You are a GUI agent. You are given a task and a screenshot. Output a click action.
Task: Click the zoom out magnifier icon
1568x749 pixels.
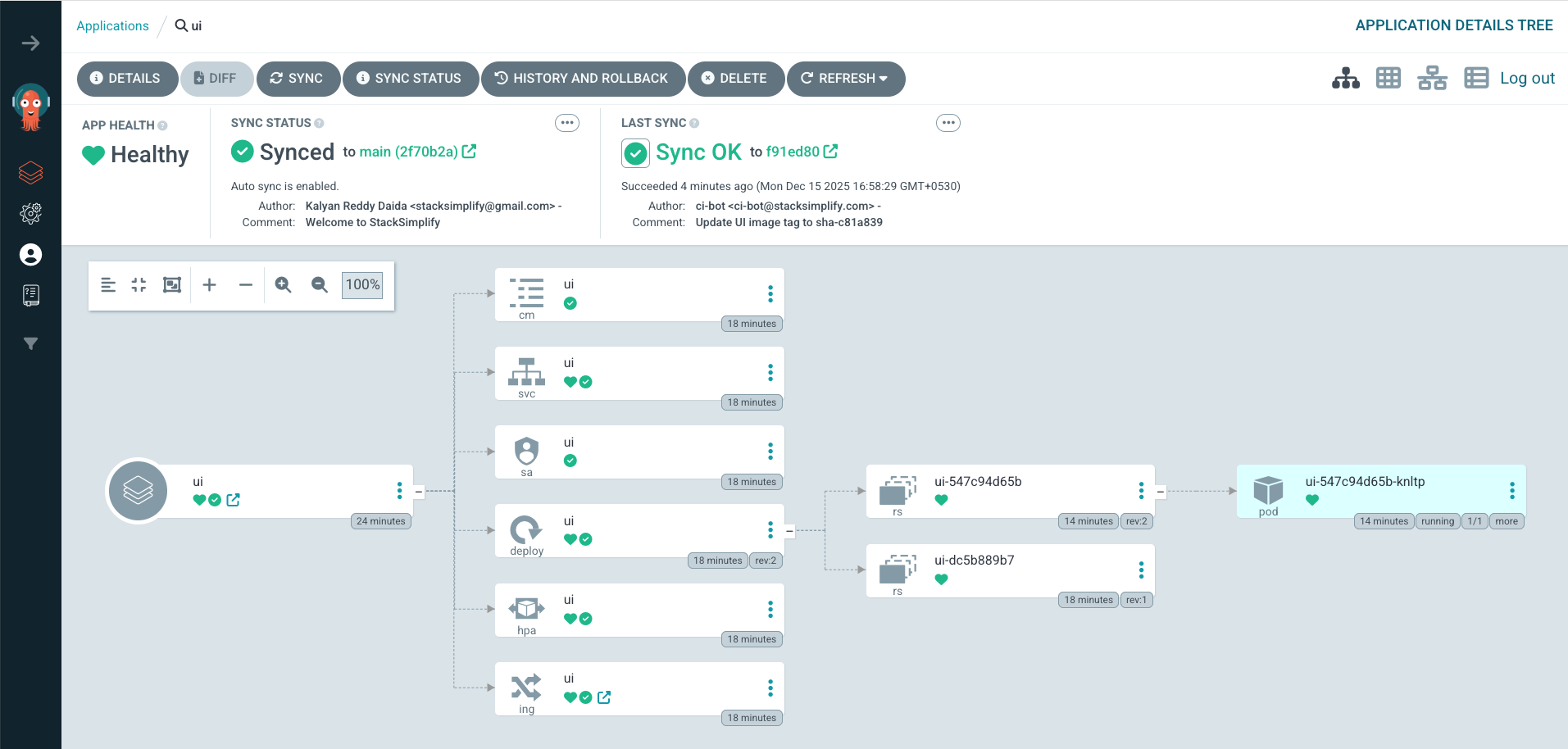(x=319, y=284)
